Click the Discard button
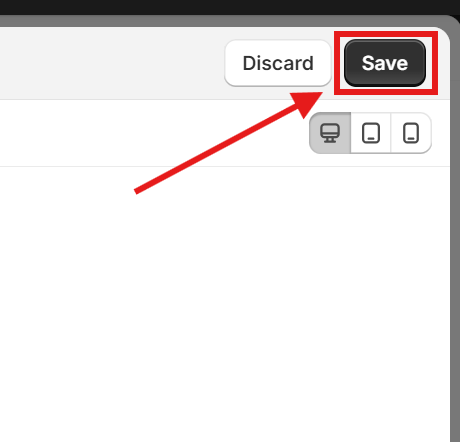 (278, 63)
